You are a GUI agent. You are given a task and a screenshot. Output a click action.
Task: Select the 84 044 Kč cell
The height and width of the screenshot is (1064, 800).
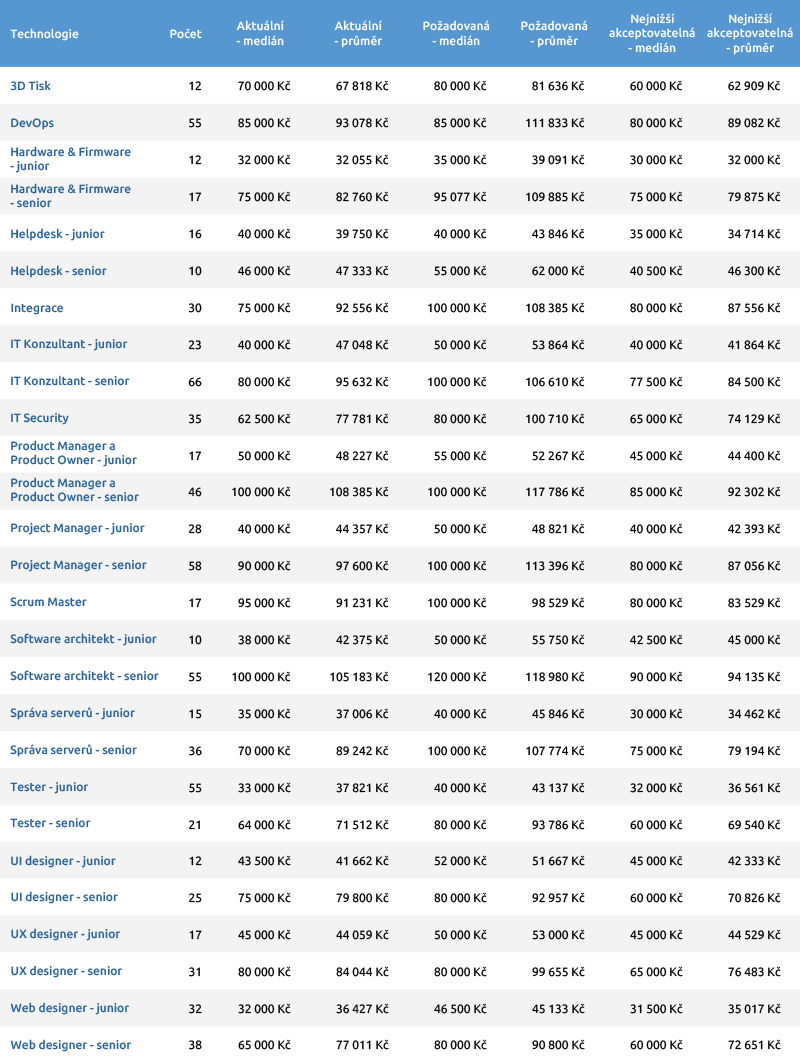coord(362,972)
